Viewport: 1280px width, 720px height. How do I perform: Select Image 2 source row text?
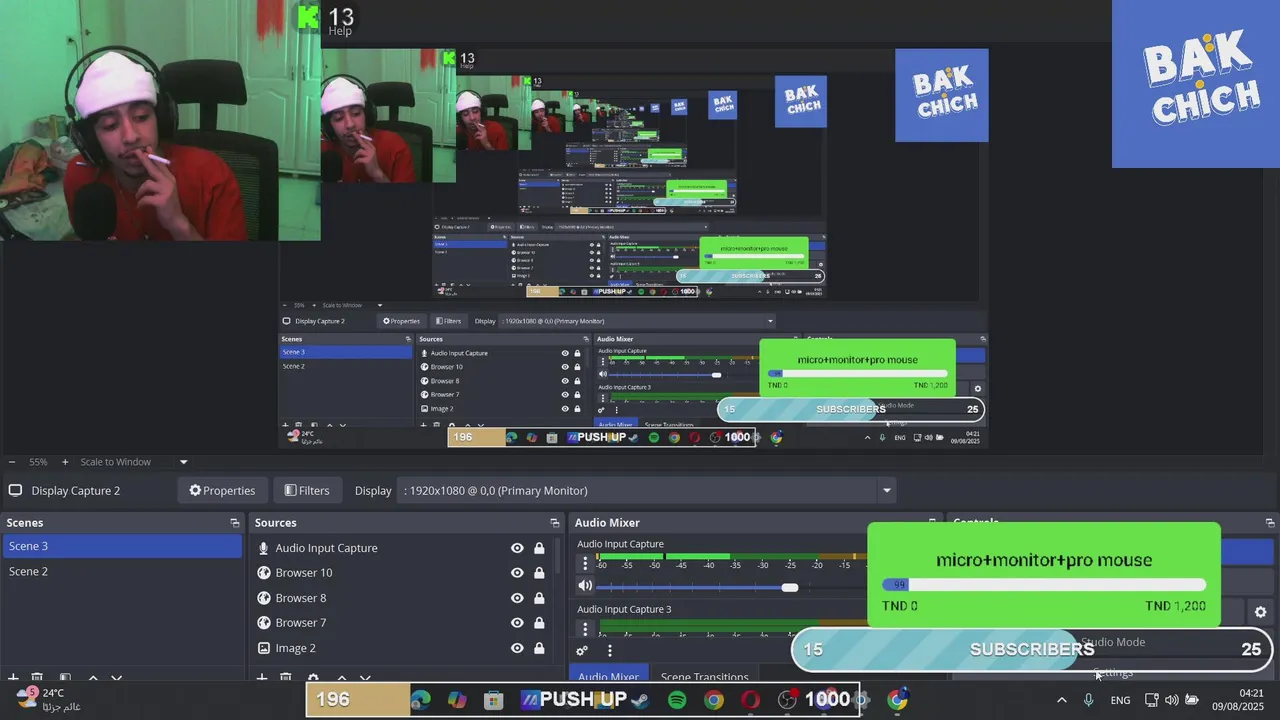tap(295, 648)
